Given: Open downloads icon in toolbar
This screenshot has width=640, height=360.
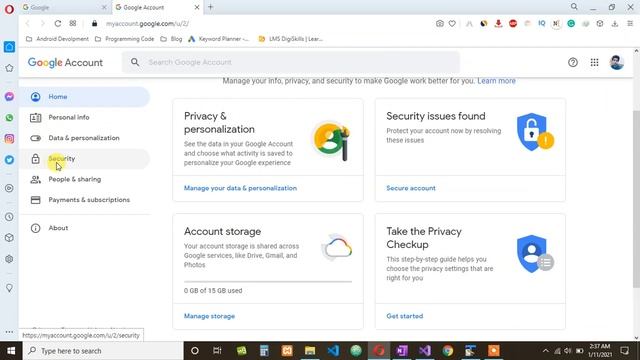Looking at the screenshot, I should [615, 24].
